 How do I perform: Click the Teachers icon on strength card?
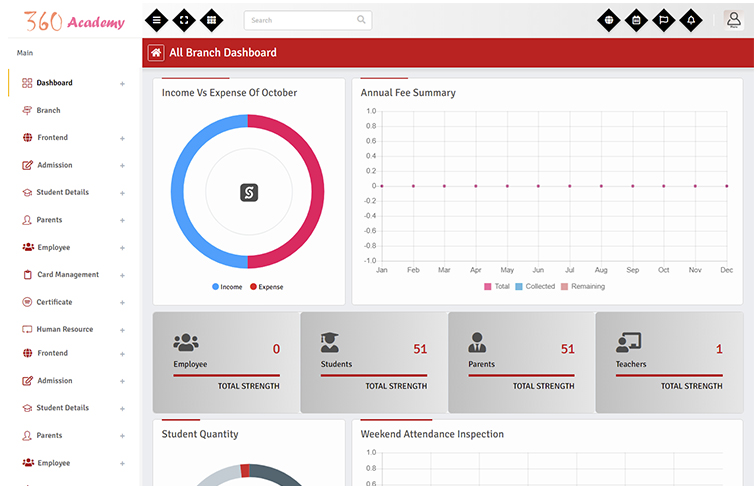pos(628,342)
